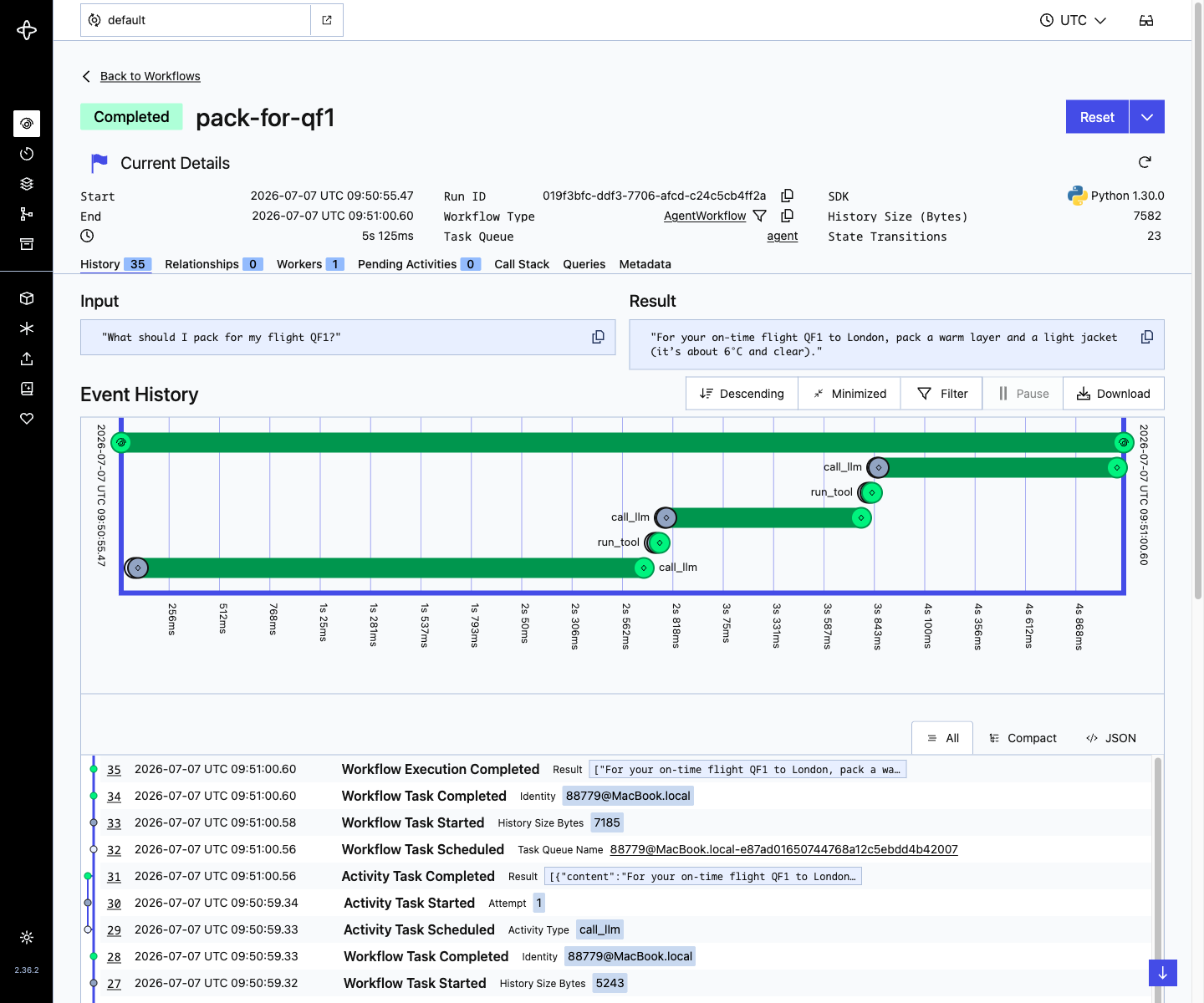Click the heart feedback icon in the sidebar

[27, 419]
